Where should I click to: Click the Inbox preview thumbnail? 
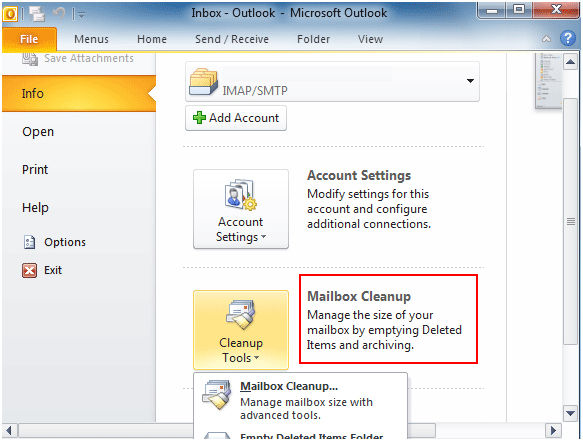pos(548,81)
